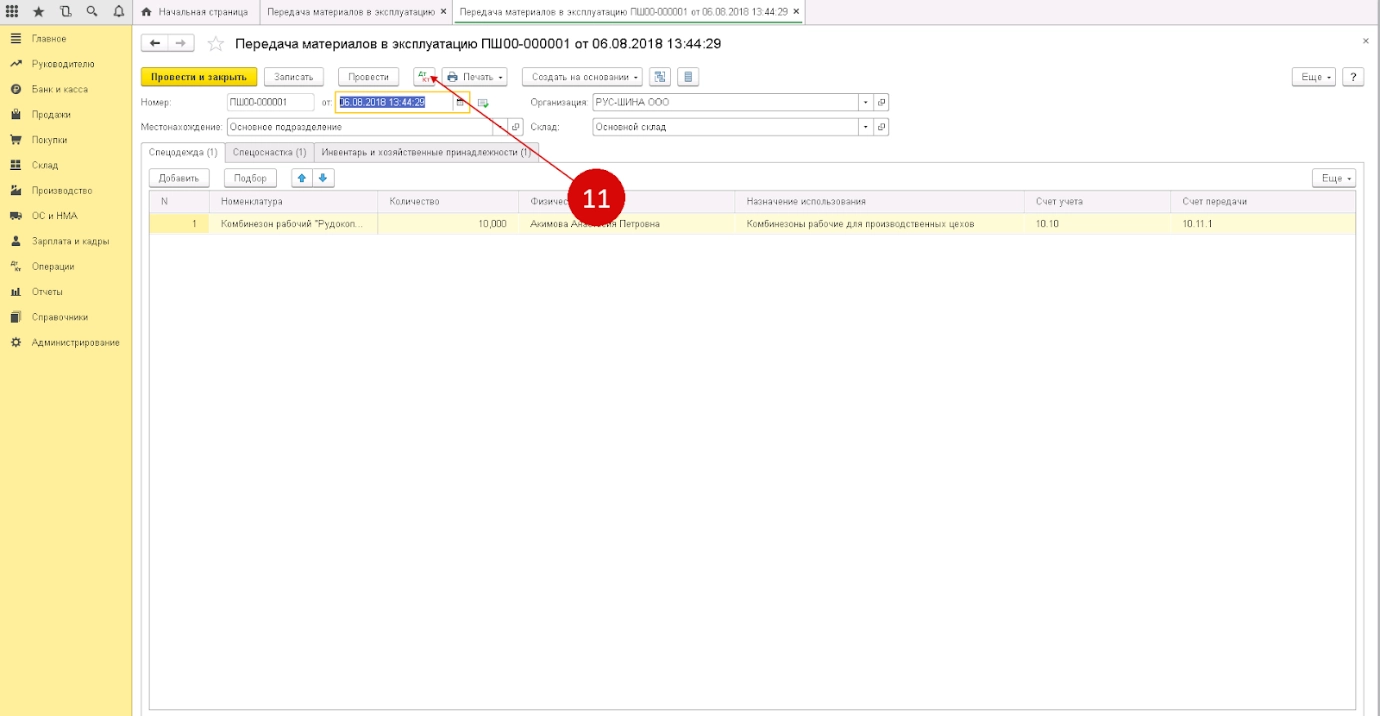The width and height of the screenshot is (1380, 716).
Task: Click the Номер input field
Action: pos(270,102)
